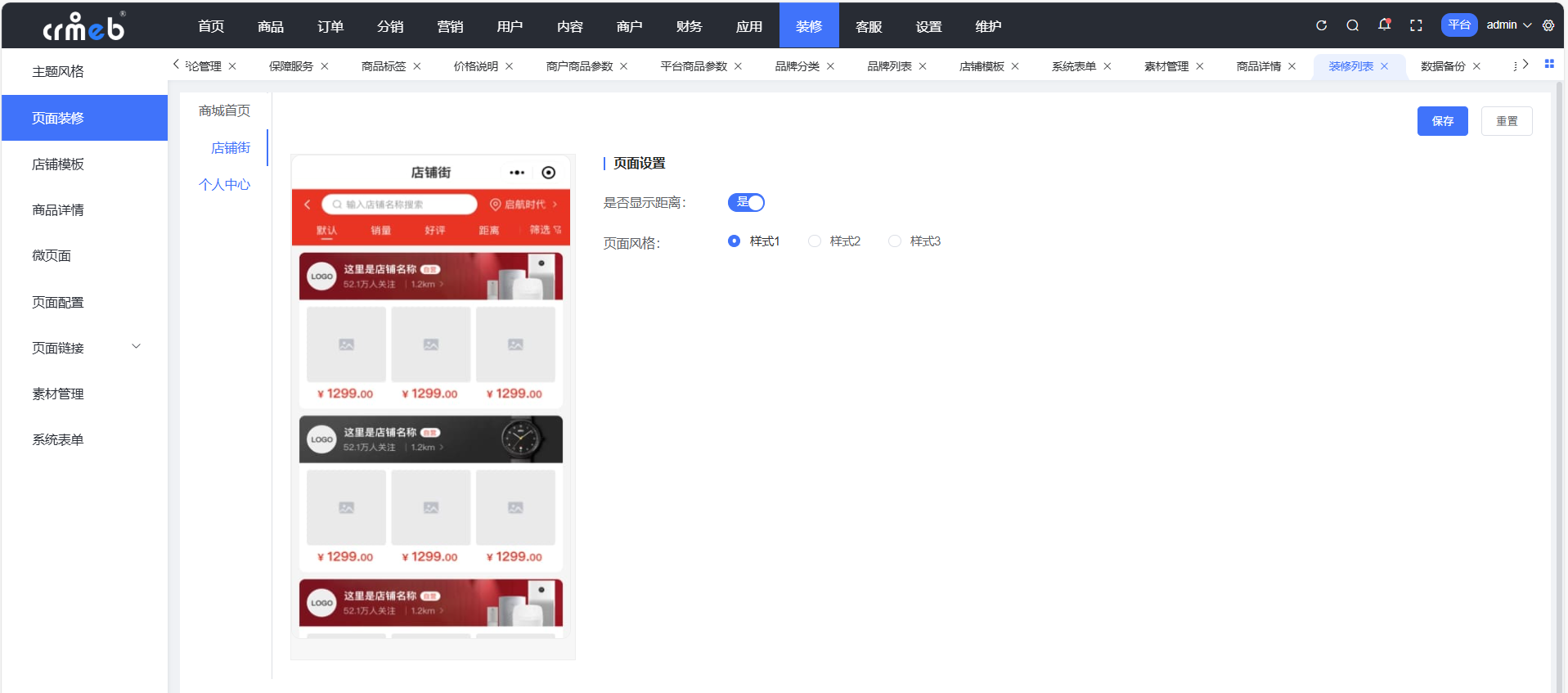Select the 样式2 radio option
The image size is (1568, 693).
(x=834, y=241)
